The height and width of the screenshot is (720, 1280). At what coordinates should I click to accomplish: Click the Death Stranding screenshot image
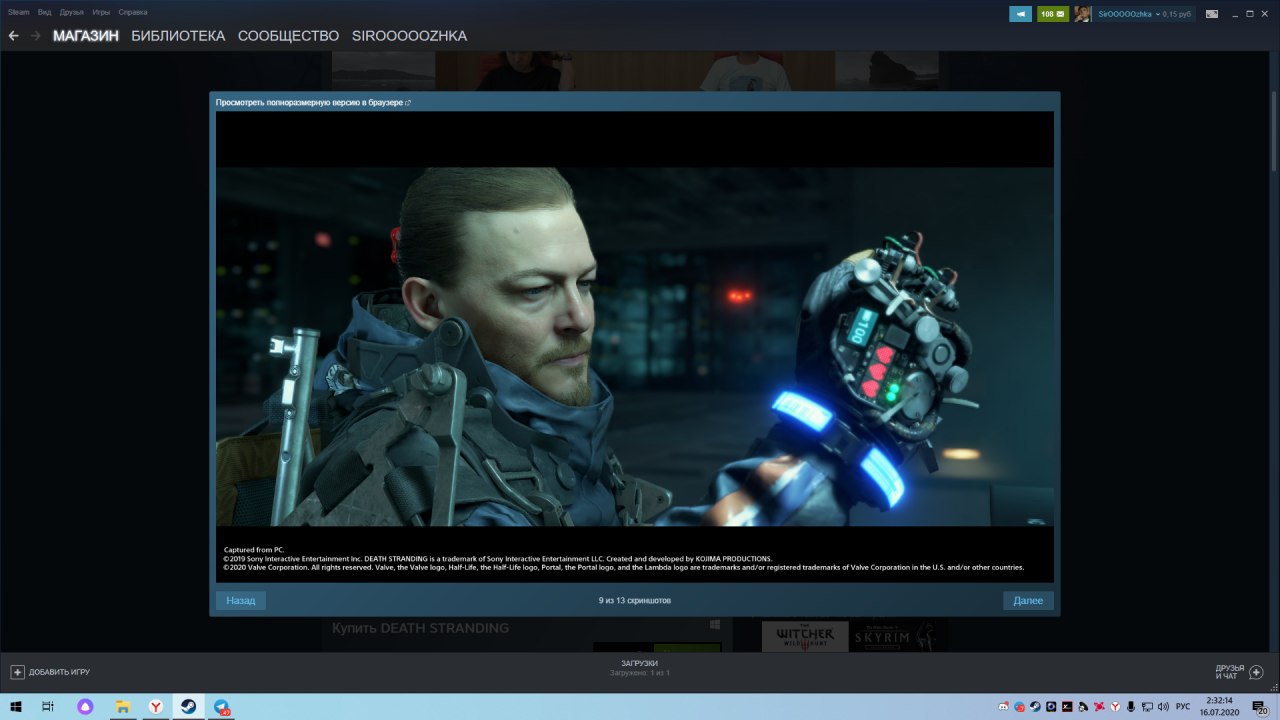click(635, 346)
